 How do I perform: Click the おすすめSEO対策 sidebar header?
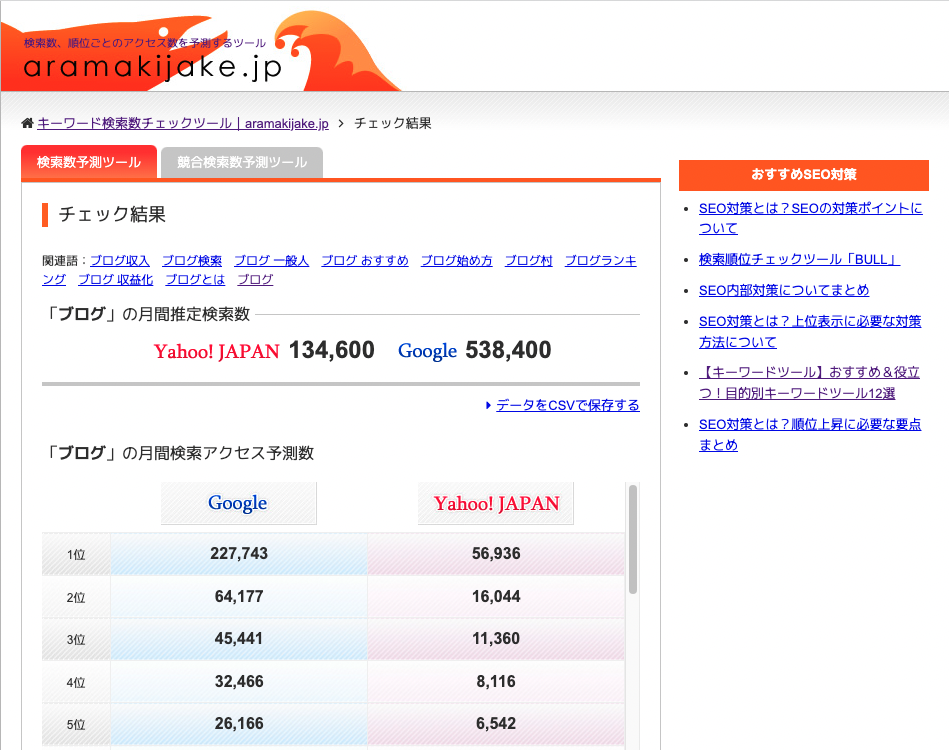tap(804, 175)
